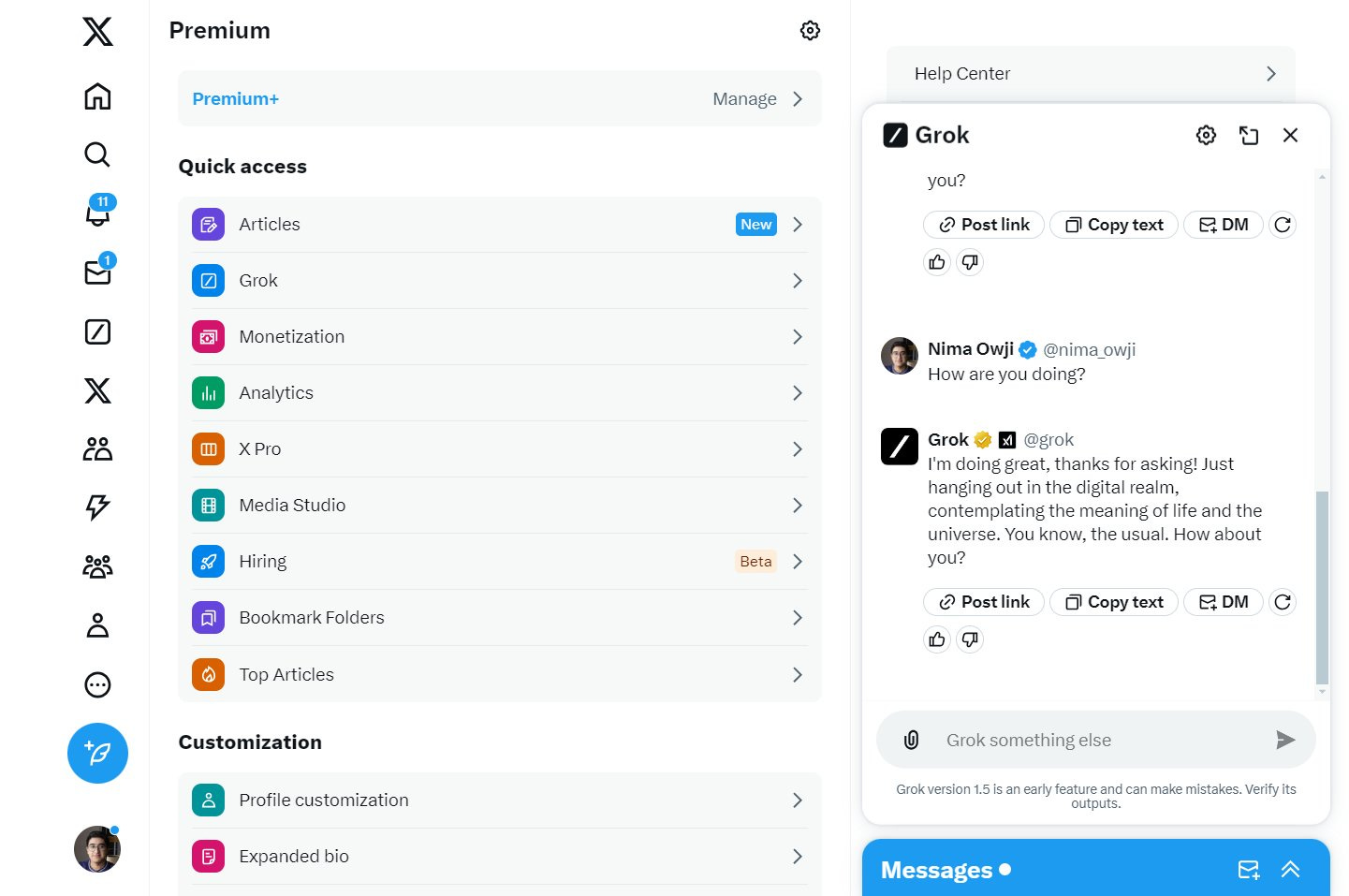The image size is (1349, 896).
Task: Click Post link under upper Grok reply
Action: [984, 225]
